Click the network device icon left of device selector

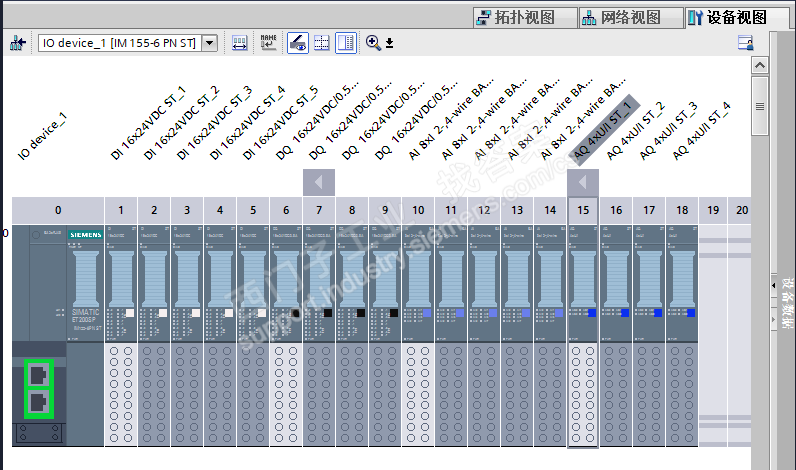tap(18, 43)
